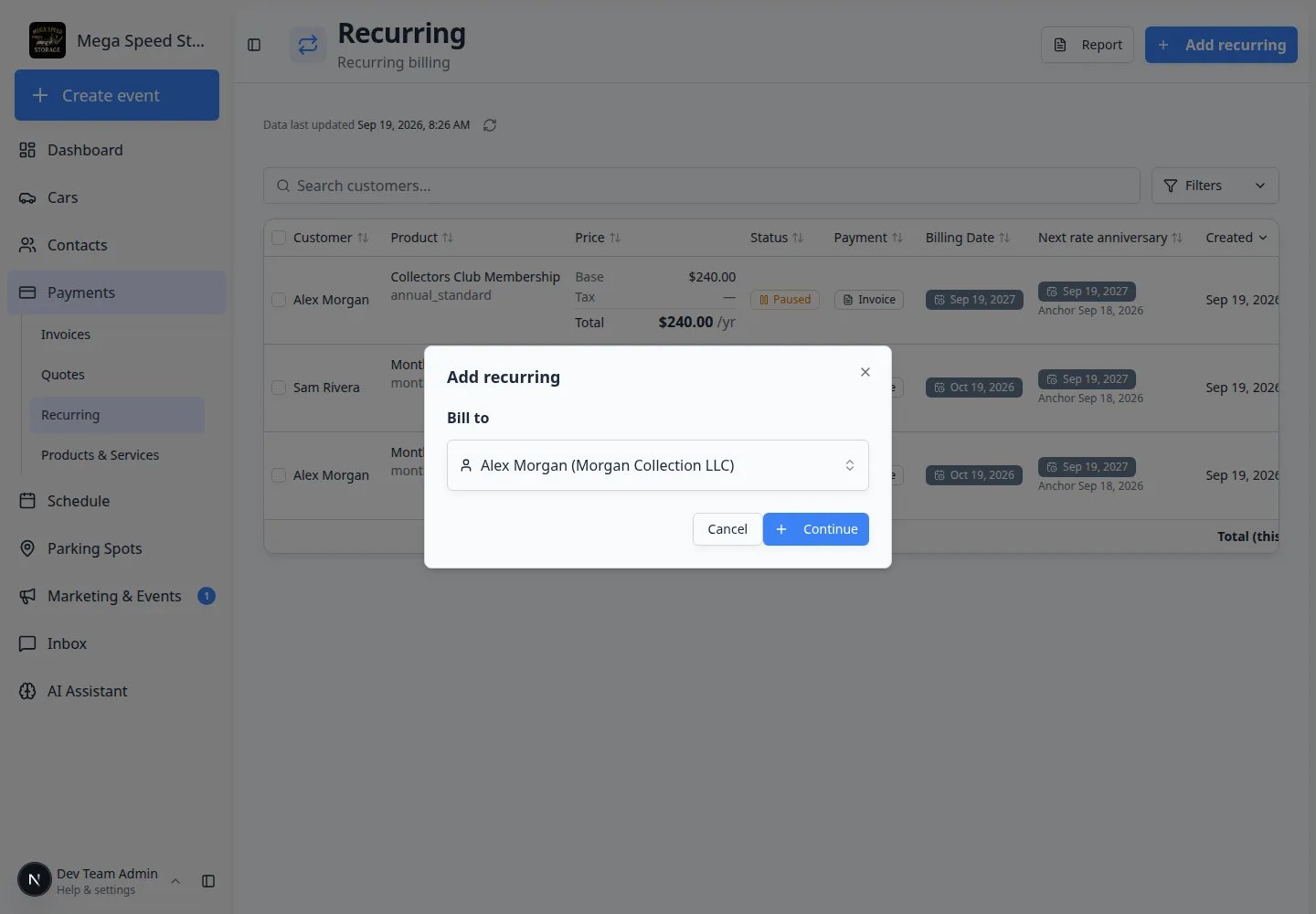This screenshot has height=914, width=1316.
Task: Click the recurring arrows icon by page title
Action: [x=308, y=45]
